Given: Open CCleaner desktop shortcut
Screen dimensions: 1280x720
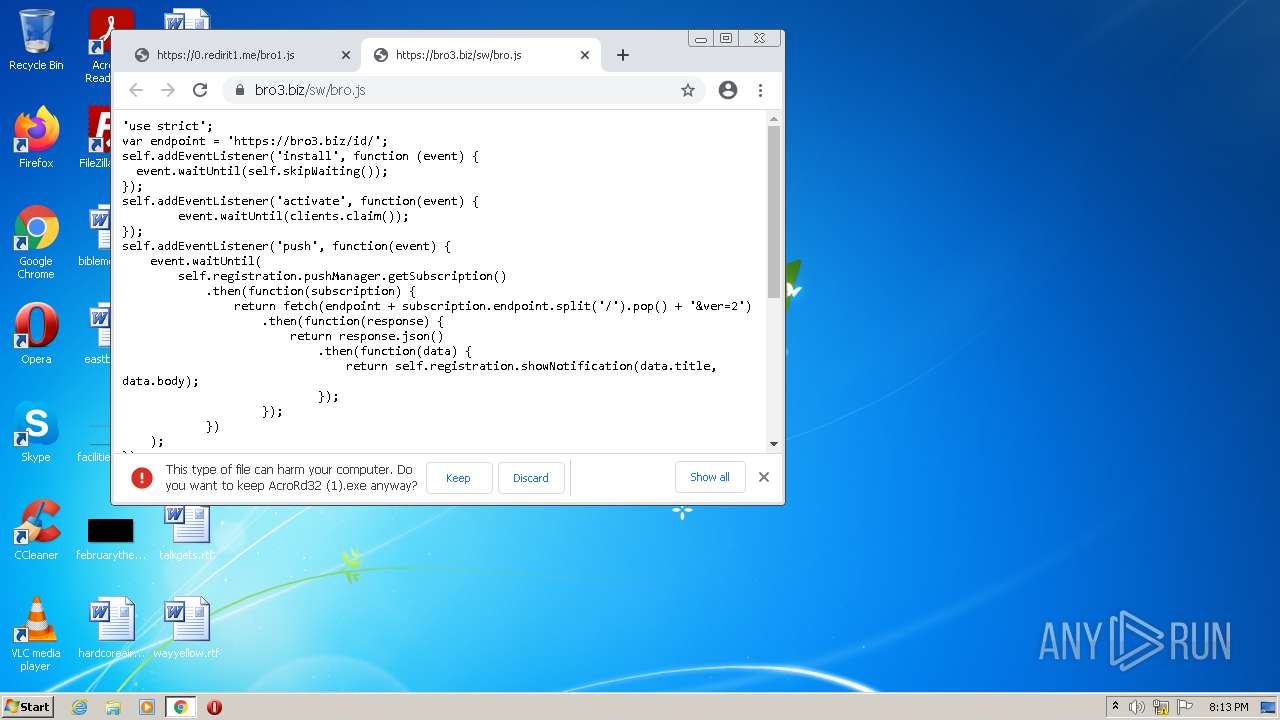Looking at the screenshot, I should 36,530.
